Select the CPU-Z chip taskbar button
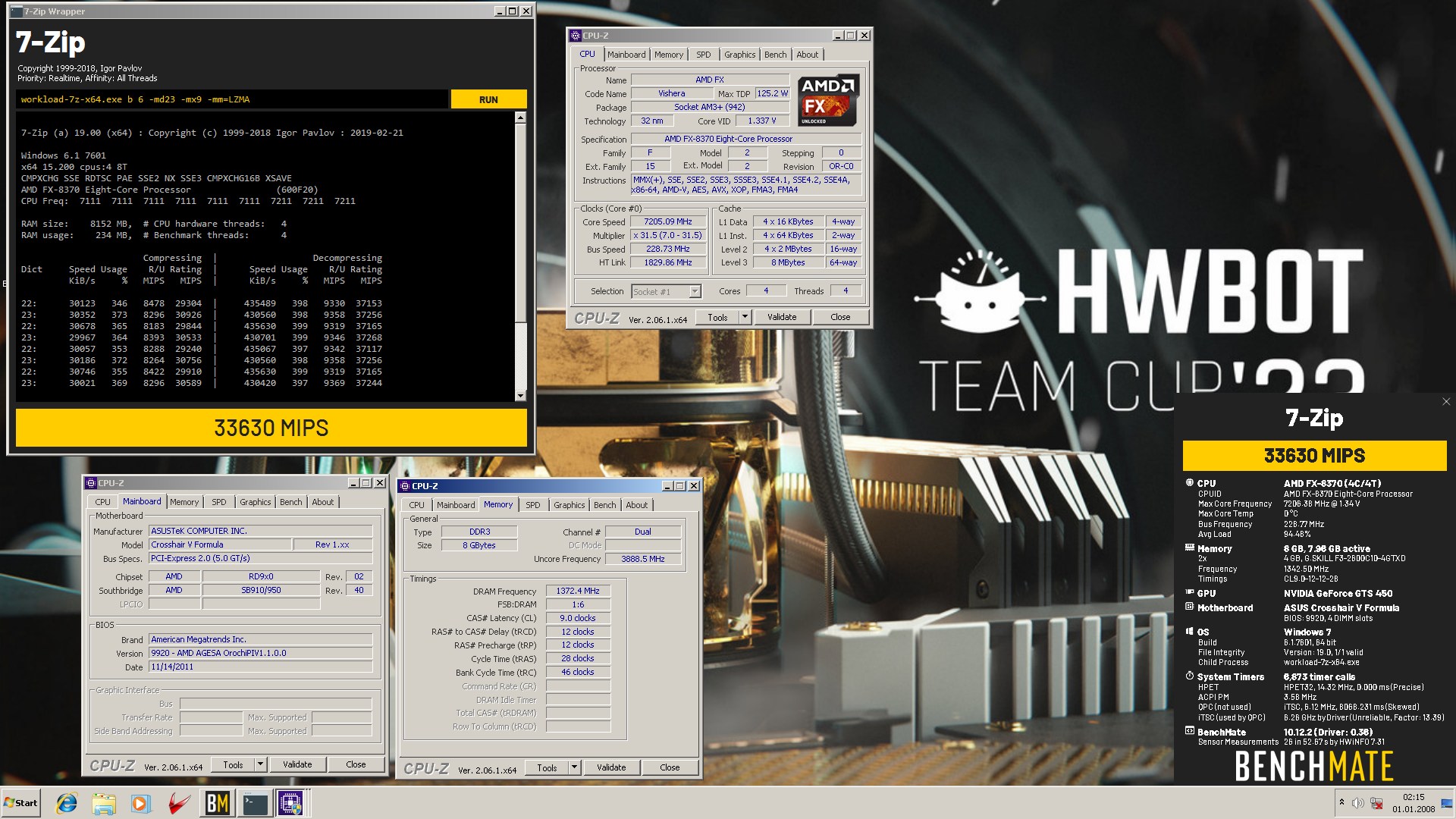The width and height of the screenshot is (1456, 819). pos(290,803)
